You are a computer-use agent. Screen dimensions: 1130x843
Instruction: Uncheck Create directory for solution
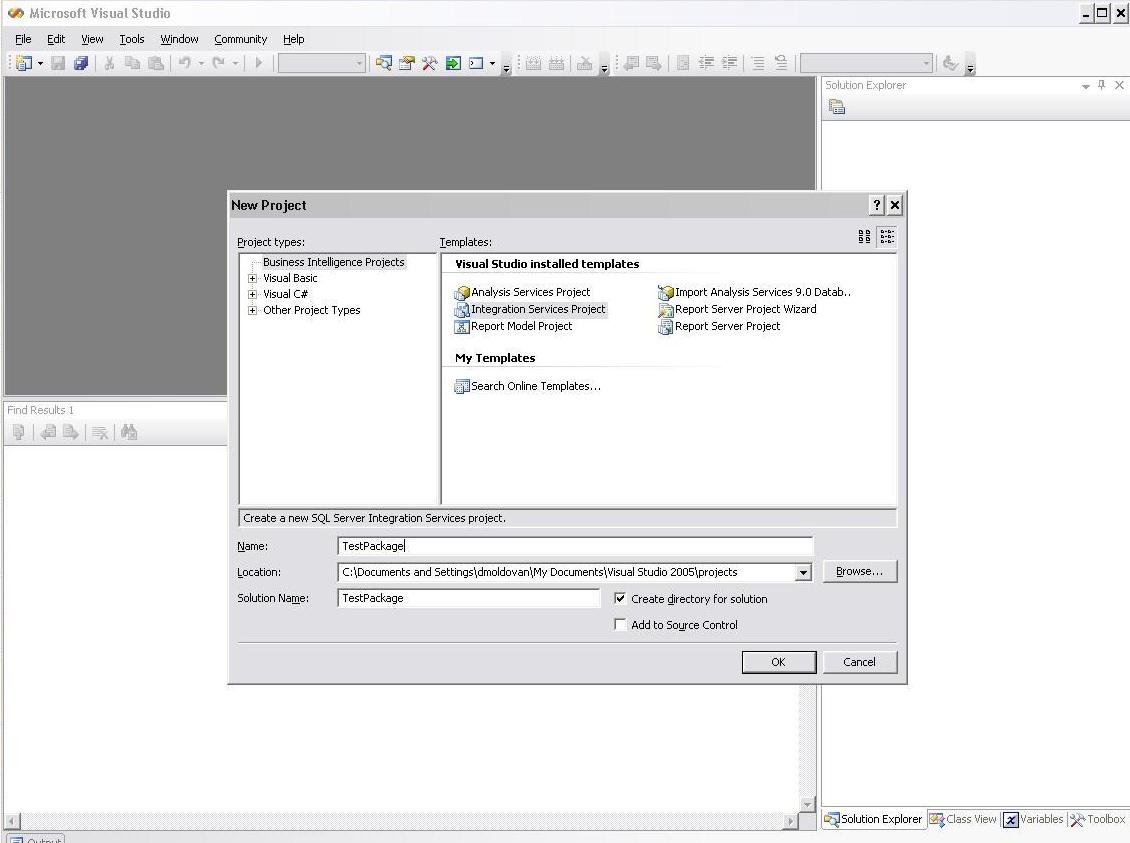coord(621,599)
